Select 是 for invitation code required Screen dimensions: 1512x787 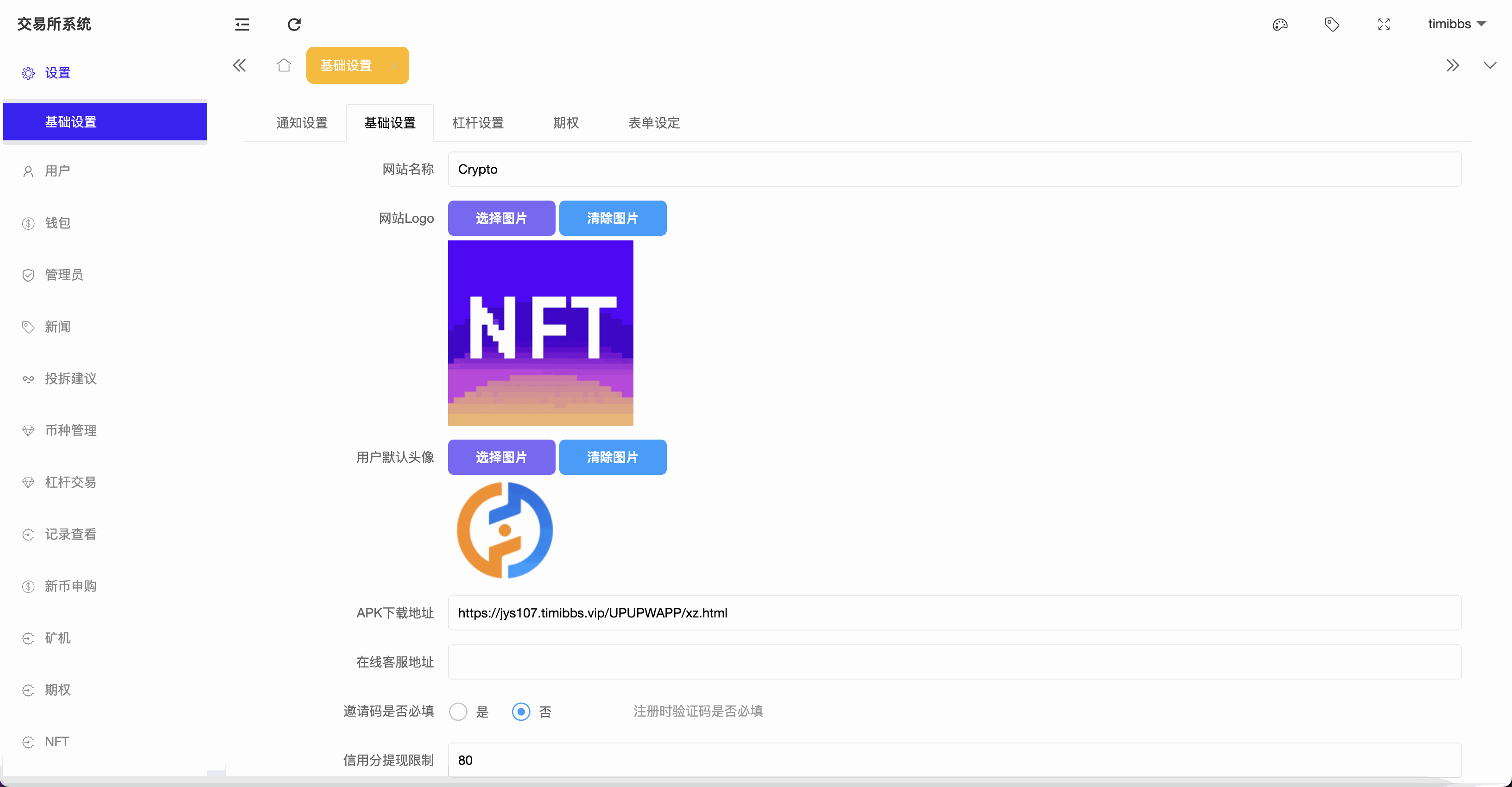458,711
